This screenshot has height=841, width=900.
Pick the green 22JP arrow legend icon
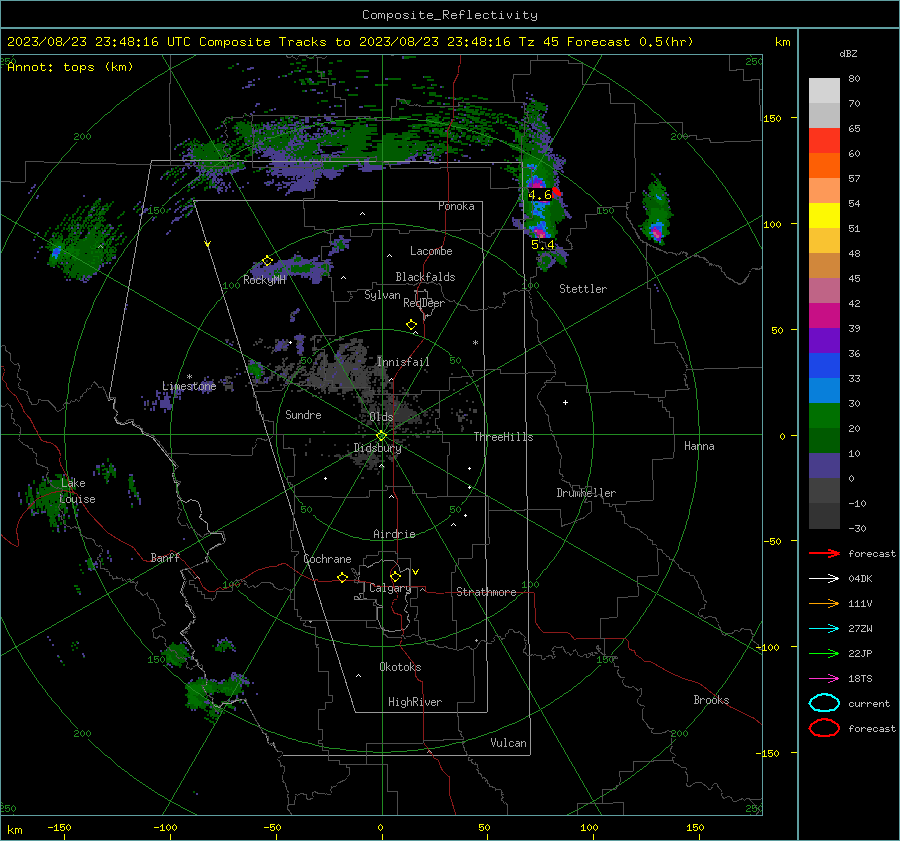[824, 653]
